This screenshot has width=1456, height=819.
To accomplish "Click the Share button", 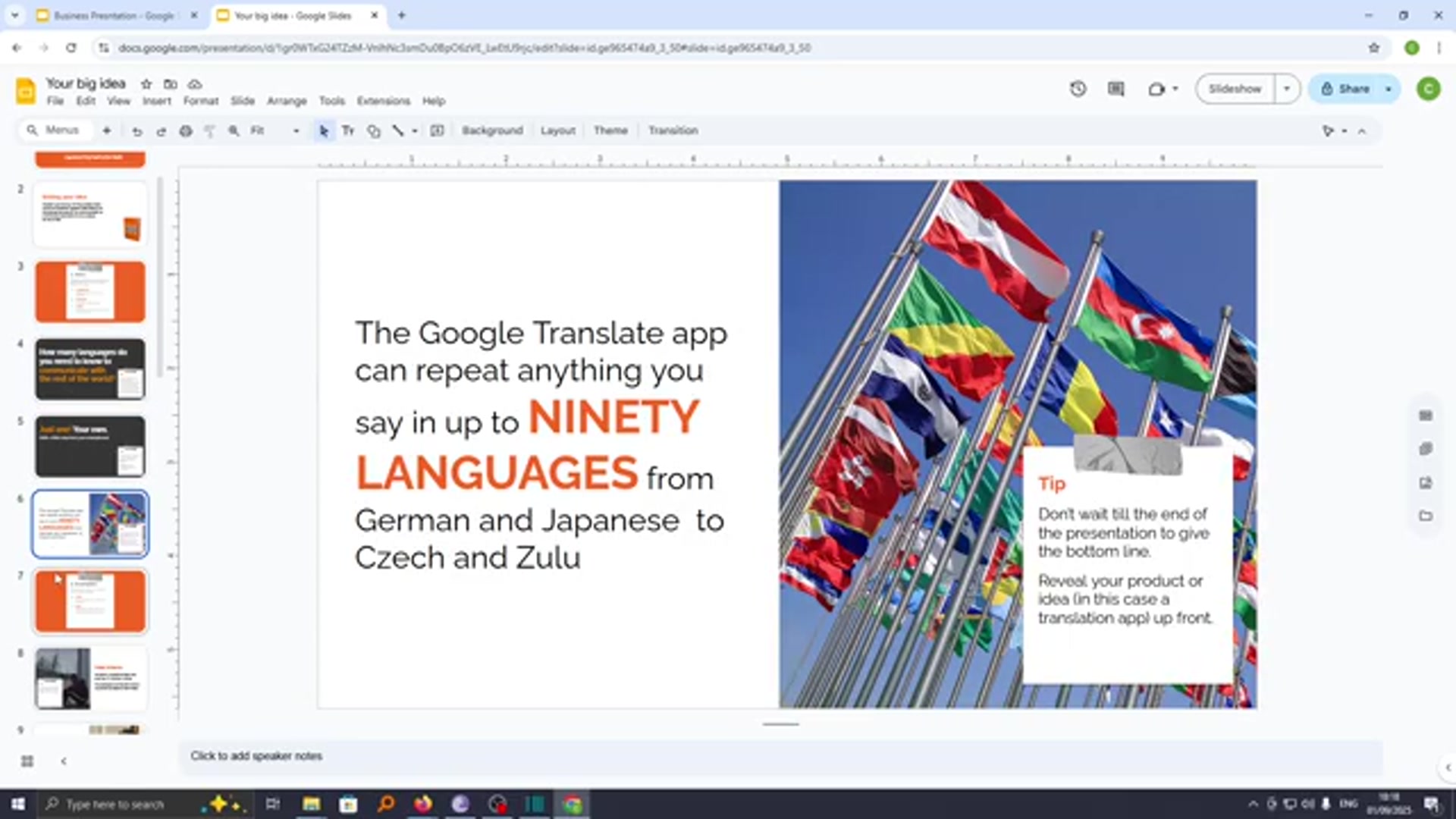I will coord(1350,89).
